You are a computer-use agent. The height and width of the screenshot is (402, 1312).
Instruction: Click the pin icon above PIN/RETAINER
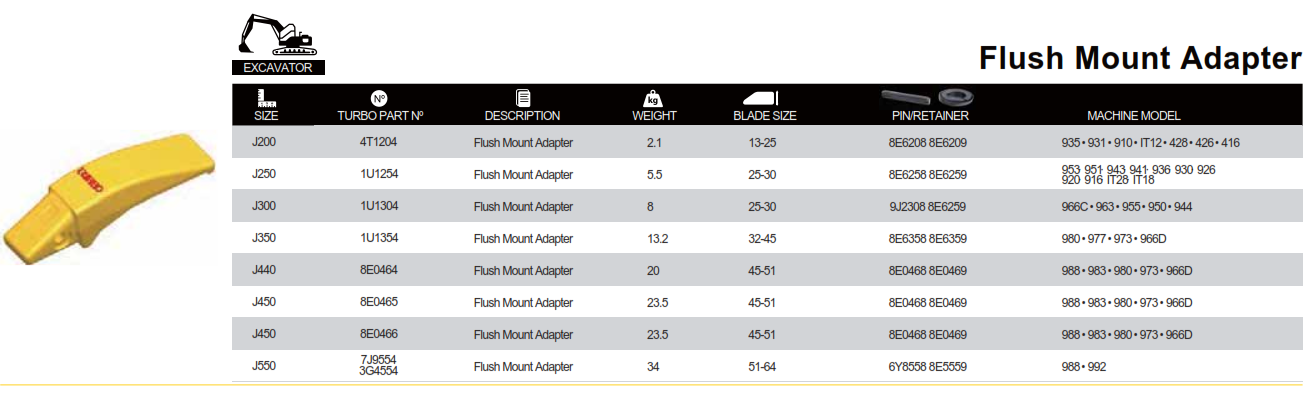[907, 97]
